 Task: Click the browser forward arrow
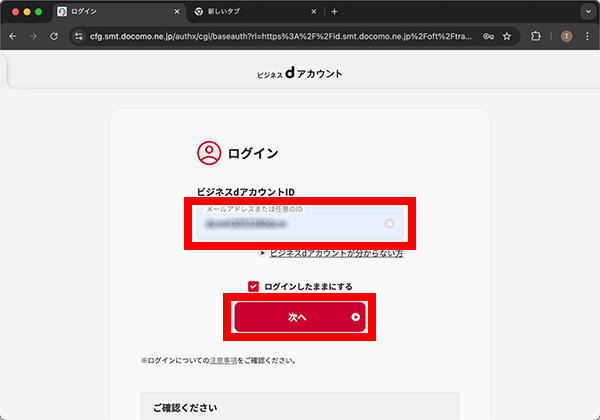click(33, 36)
